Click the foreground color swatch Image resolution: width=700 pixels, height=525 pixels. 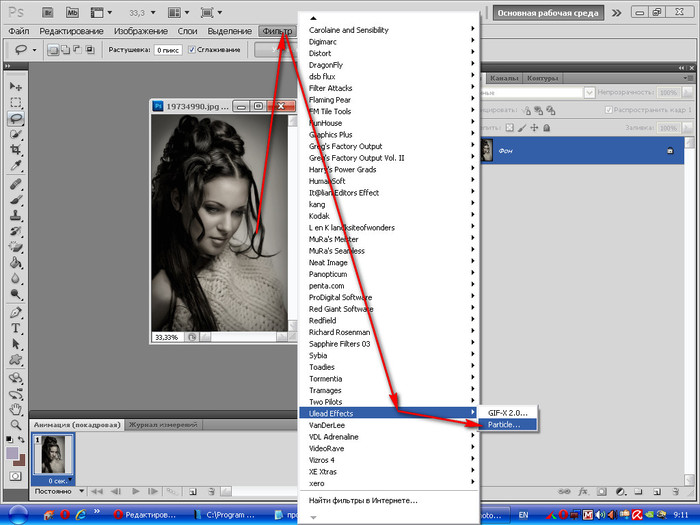[12, 453]
